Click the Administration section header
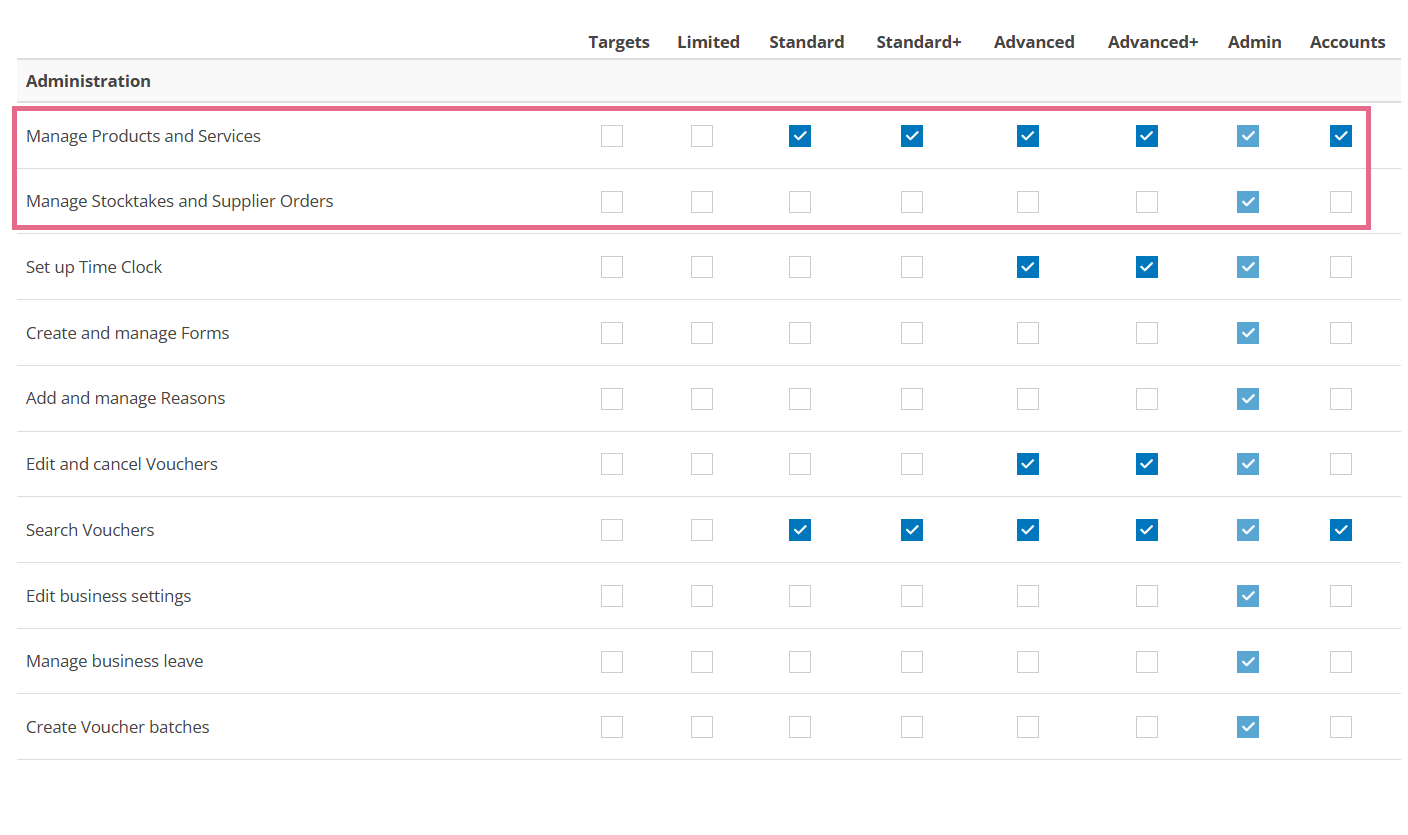Screen dimensions: 1408x835 click(x=88, y=81)
